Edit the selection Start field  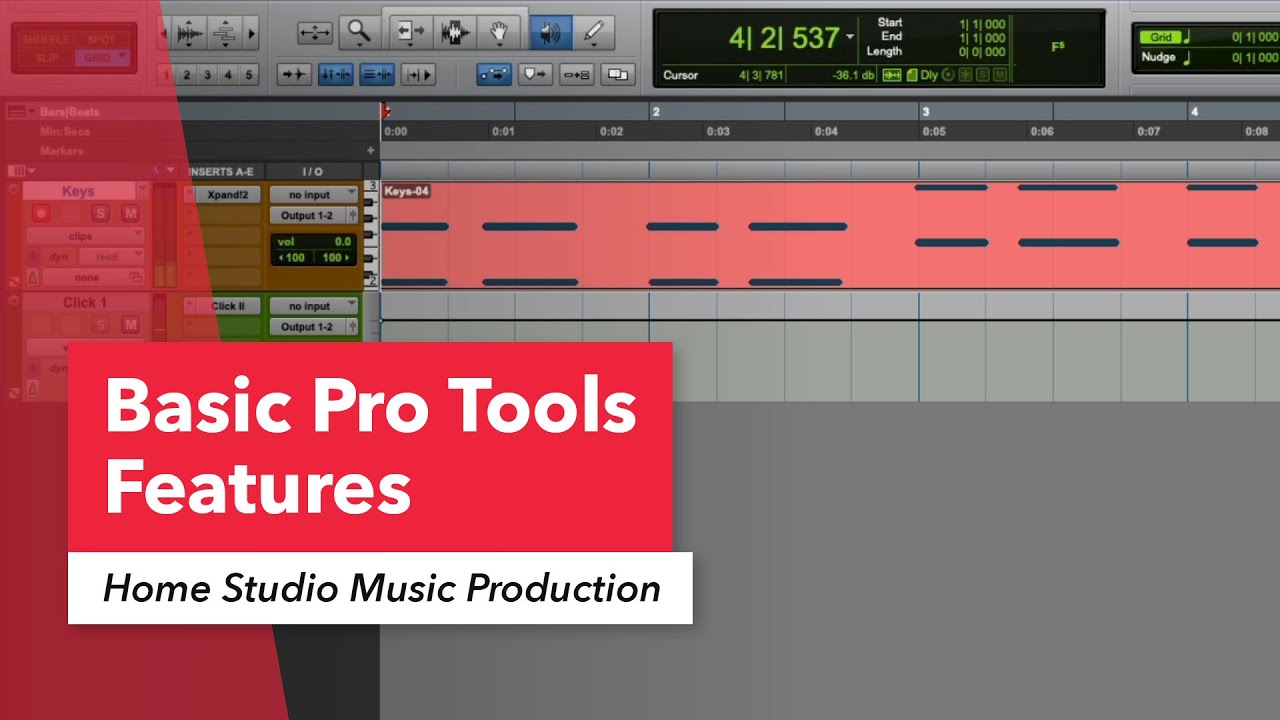point(981,22)
